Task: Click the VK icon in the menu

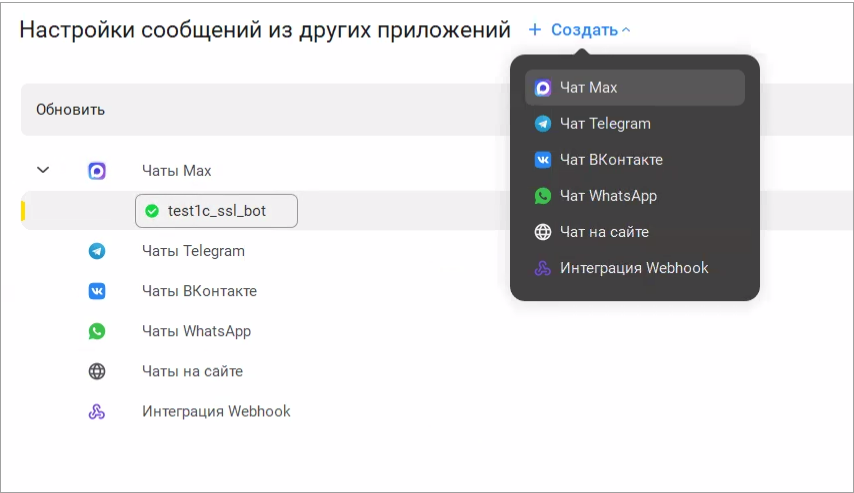Action: (x=542, y=160)
